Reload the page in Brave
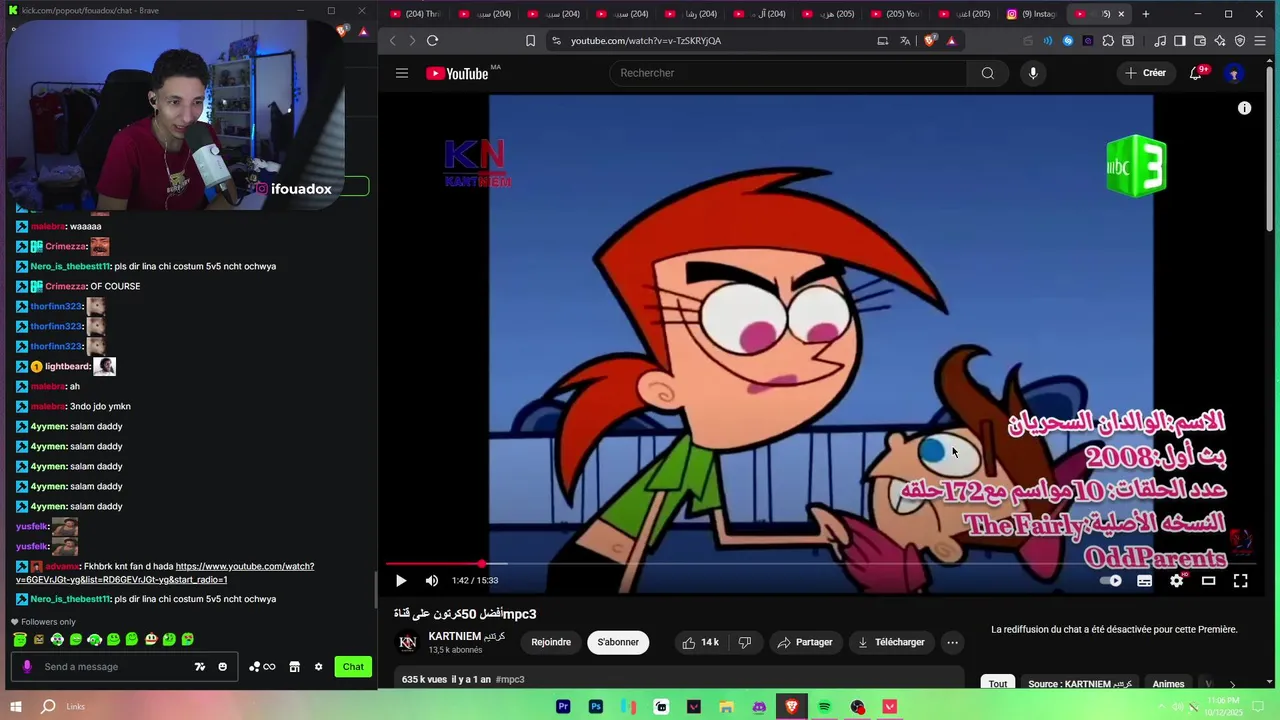The image size is (1280, 720). tap(432, 41)
